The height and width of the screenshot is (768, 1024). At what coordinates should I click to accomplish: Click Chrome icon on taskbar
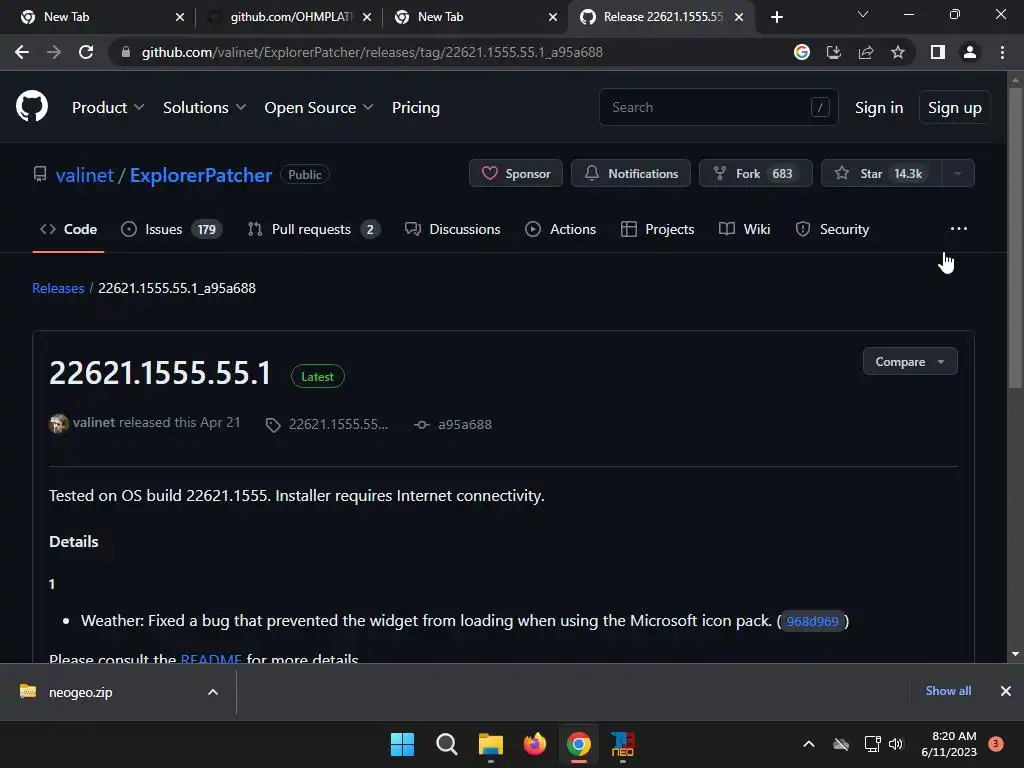(579, 744)
